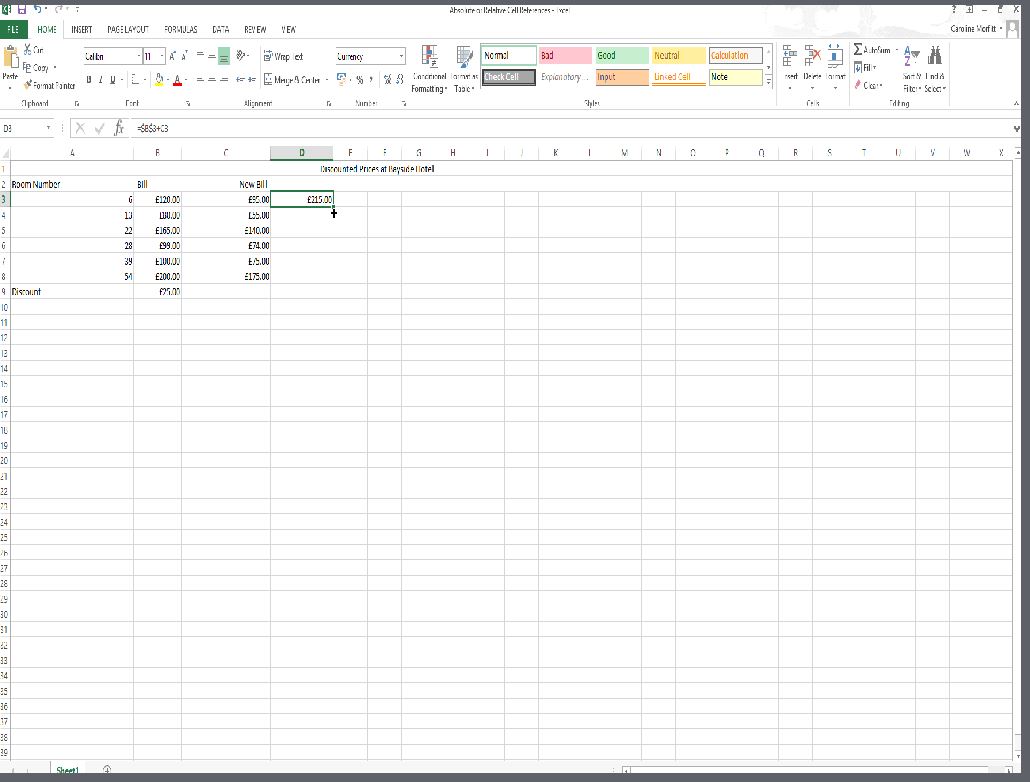Switch to the DATA tab
Image resolution: width=1030 pixels, height=782 pixels.
click(x=221, y=30)
